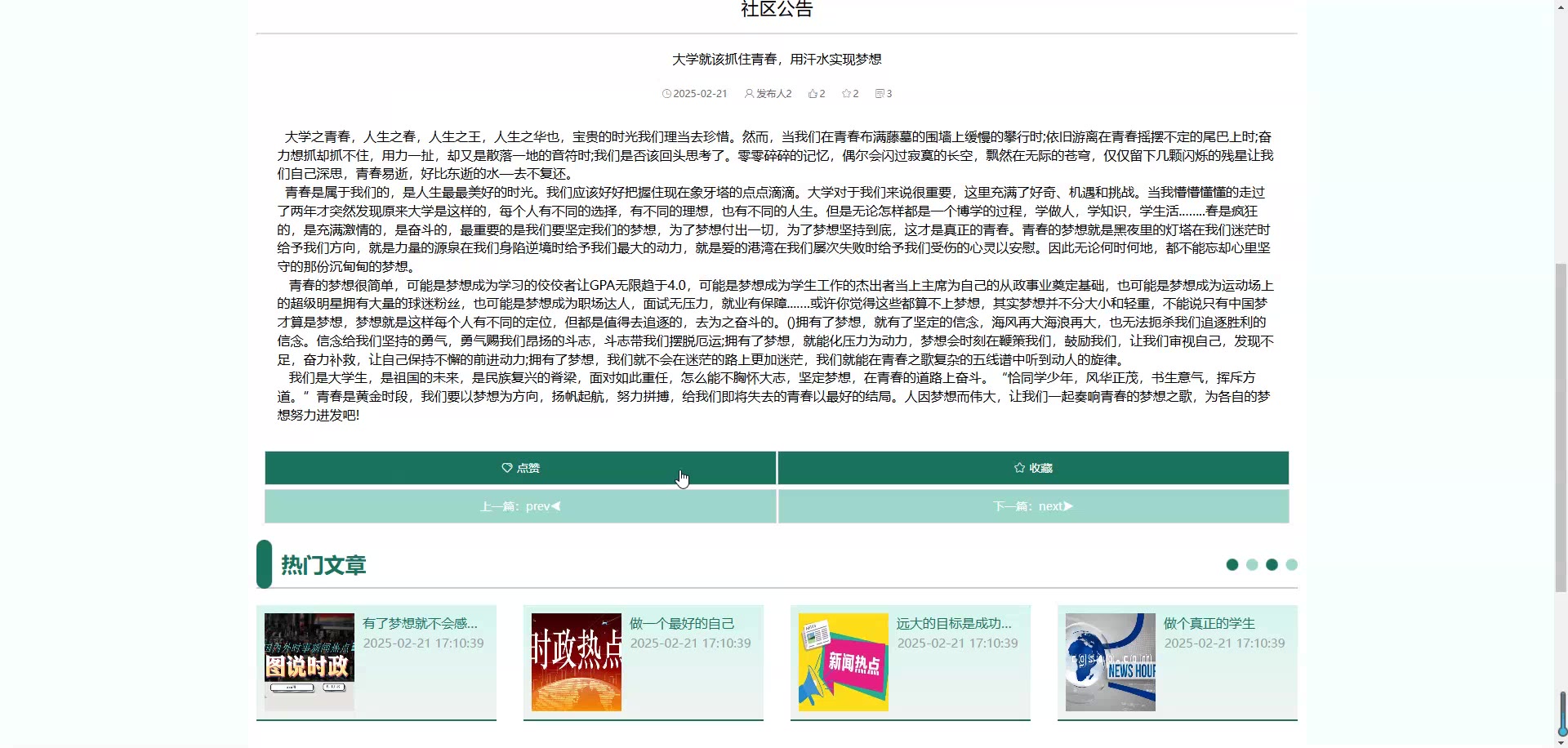Open the article titled 远大的目标是成功...

[954, 624]
